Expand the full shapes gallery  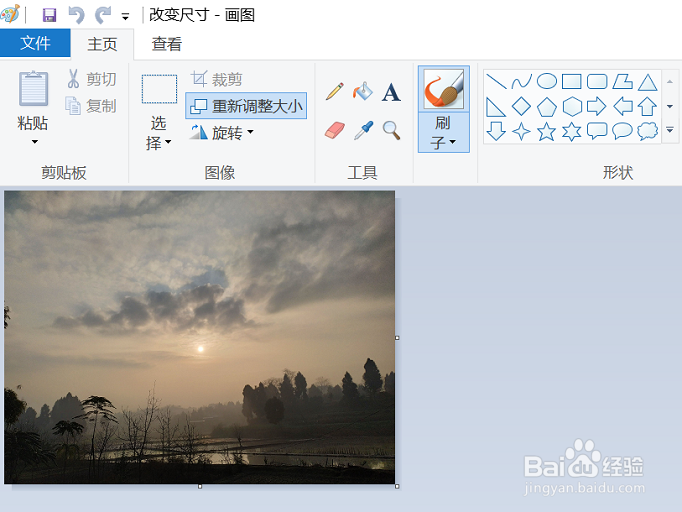click(x=670, y=130)
